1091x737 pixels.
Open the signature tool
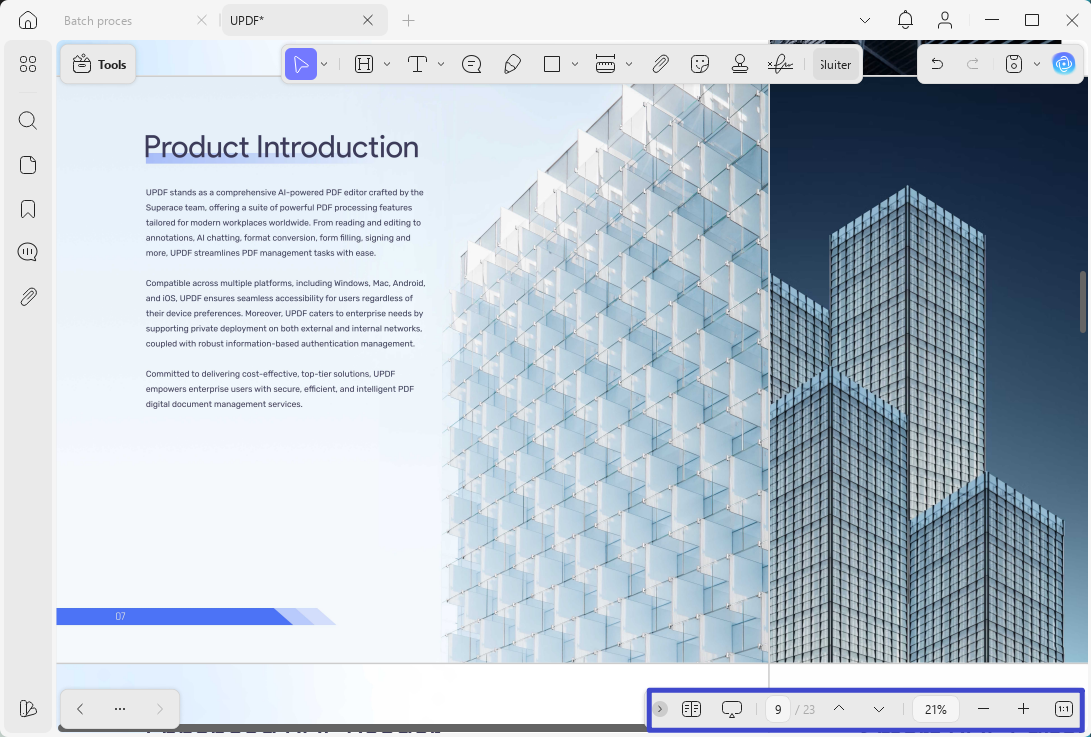(780, 65)
